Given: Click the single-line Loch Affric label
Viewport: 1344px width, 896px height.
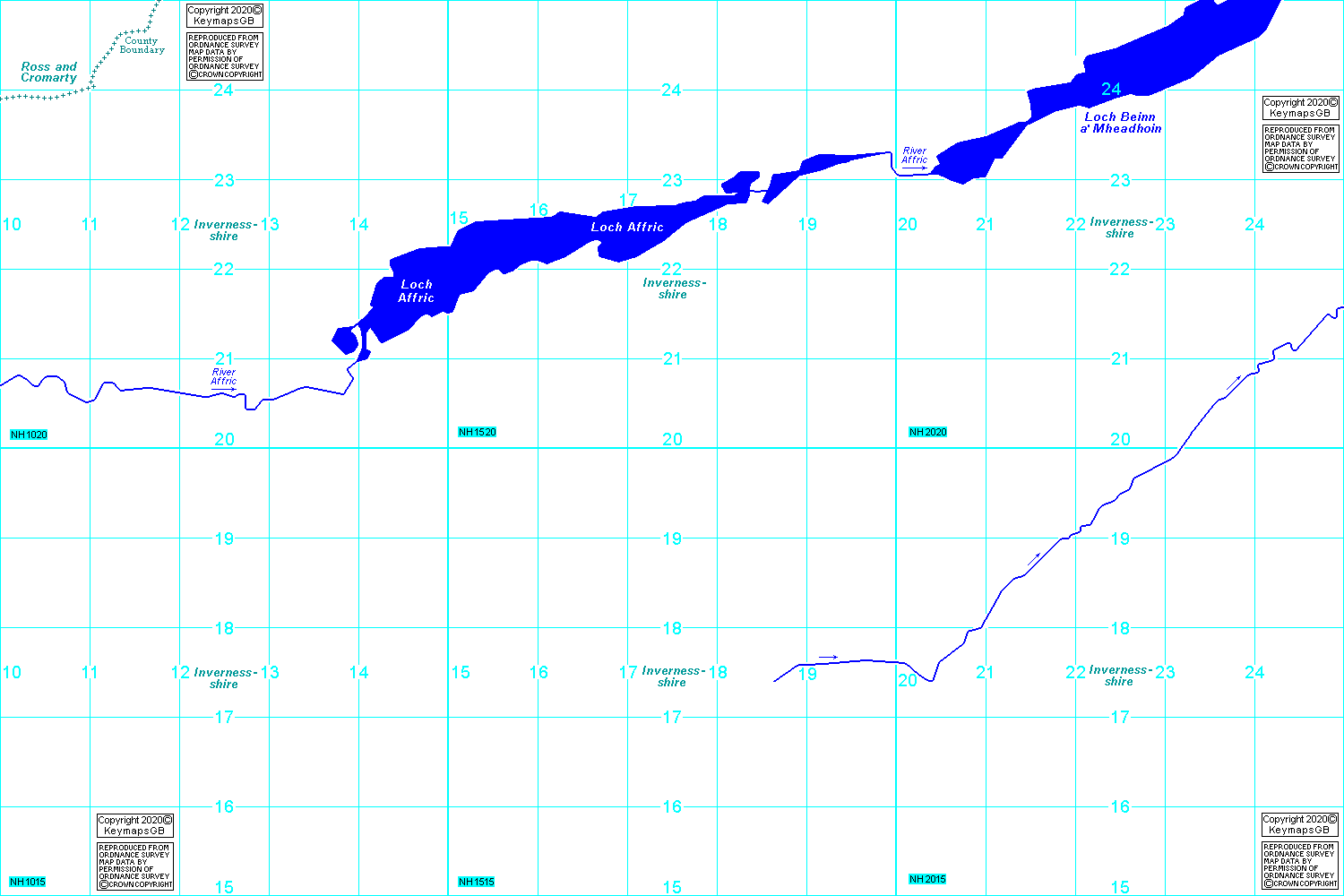Looking at the screenshot, I should click(x=627, y=227).
